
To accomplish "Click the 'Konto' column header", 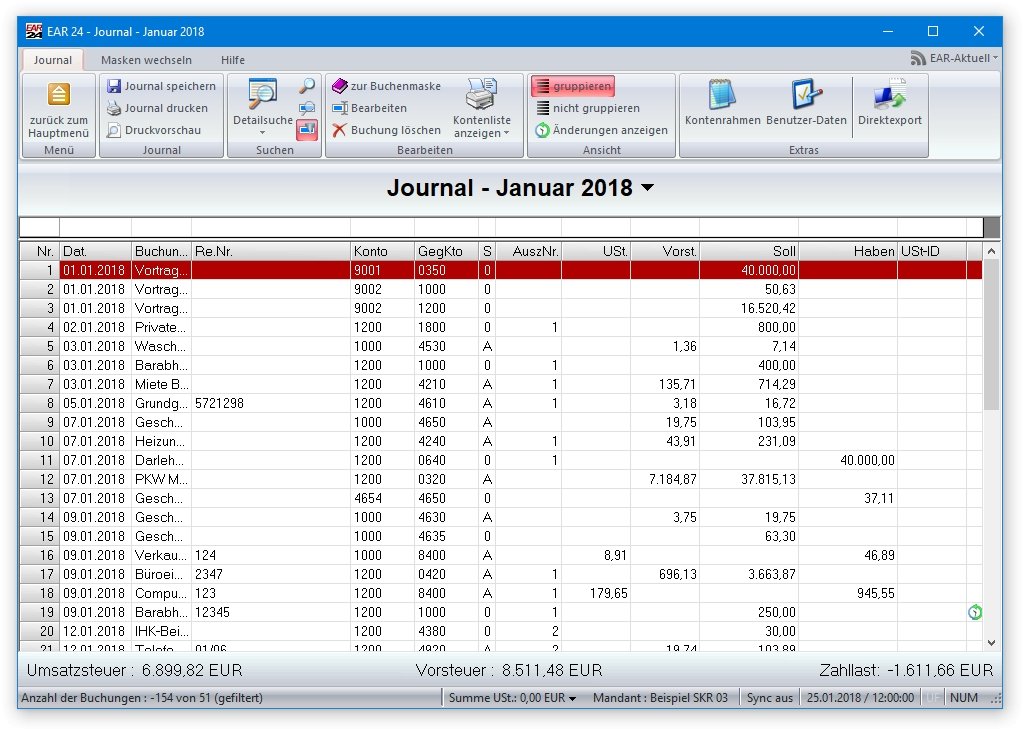I will 382,251.
